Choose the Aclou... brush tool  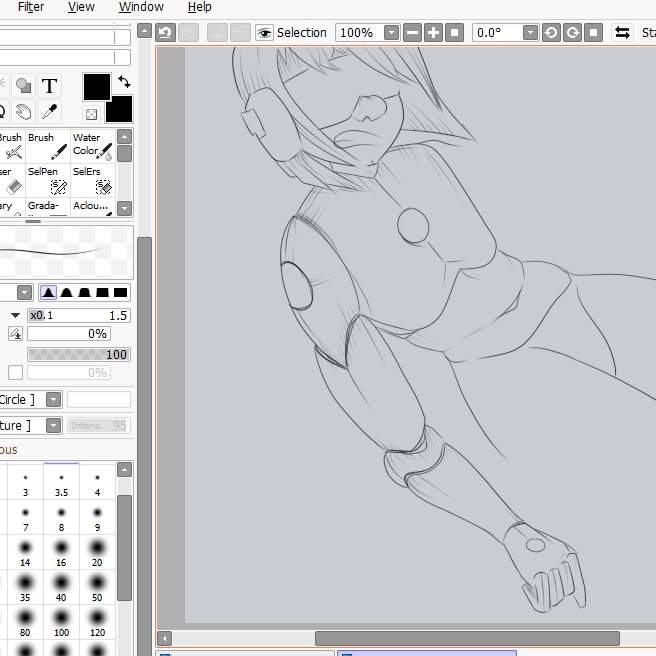coord(92,207)
